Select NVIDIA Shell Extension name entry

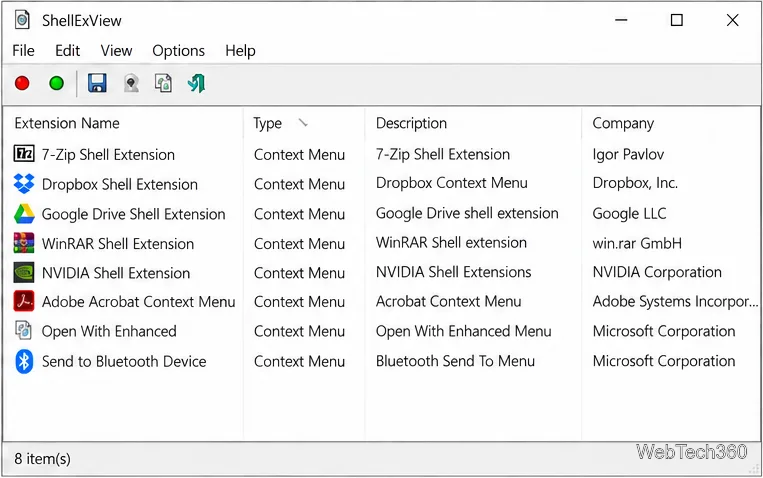pos(116,273)
